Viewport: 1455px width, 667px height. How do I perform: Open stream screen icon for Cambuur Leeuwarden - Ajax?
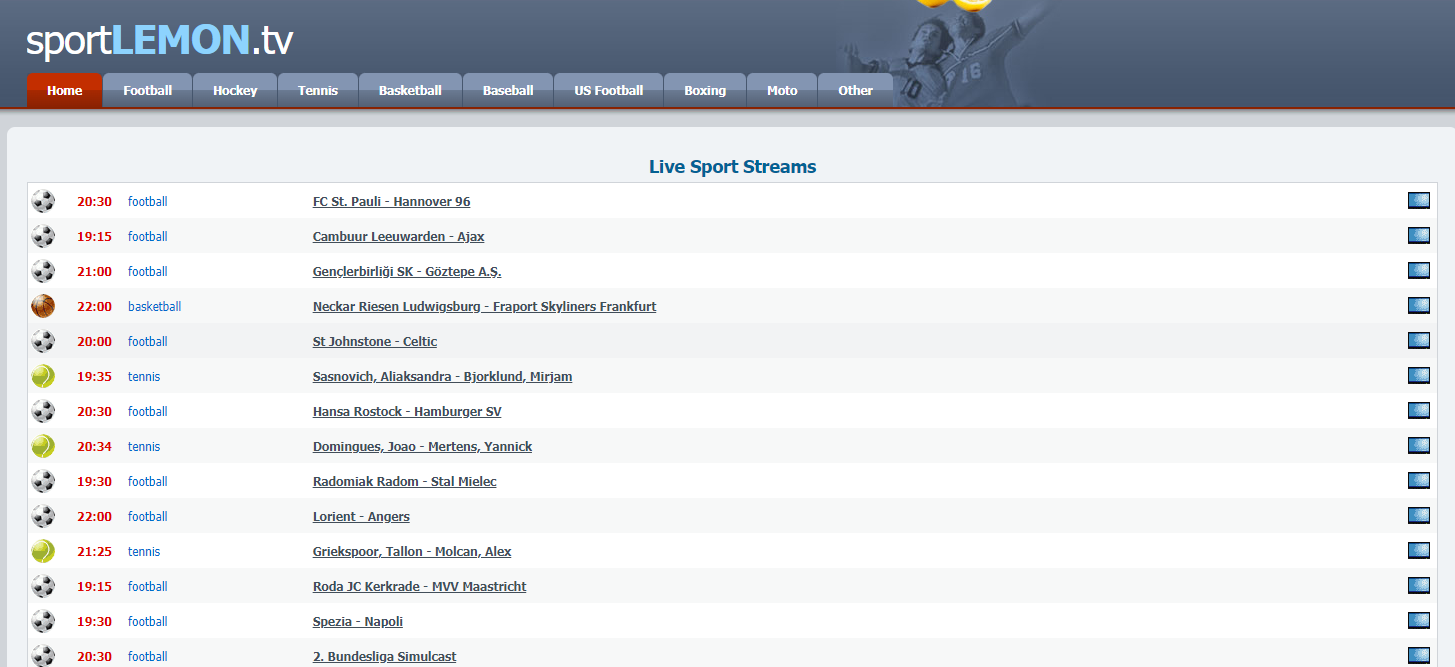[1418, 236]
